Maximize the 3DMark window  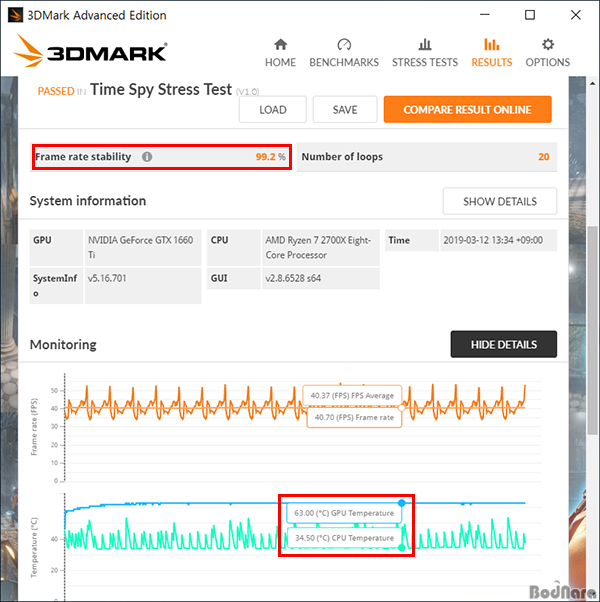click(x=530, y=15)
